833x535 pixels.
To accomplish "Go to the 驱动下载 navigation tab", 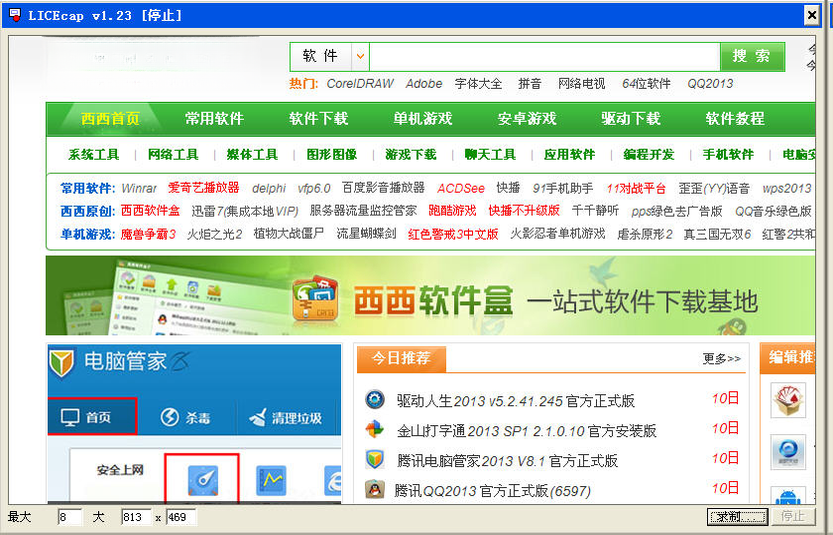I will tap(631, 118).
